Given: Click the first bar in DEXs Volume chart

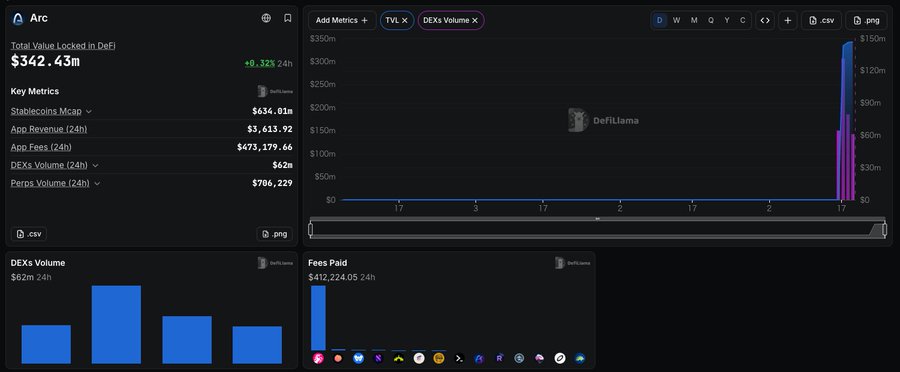Looking at the screenshot, I should point(46,344).
